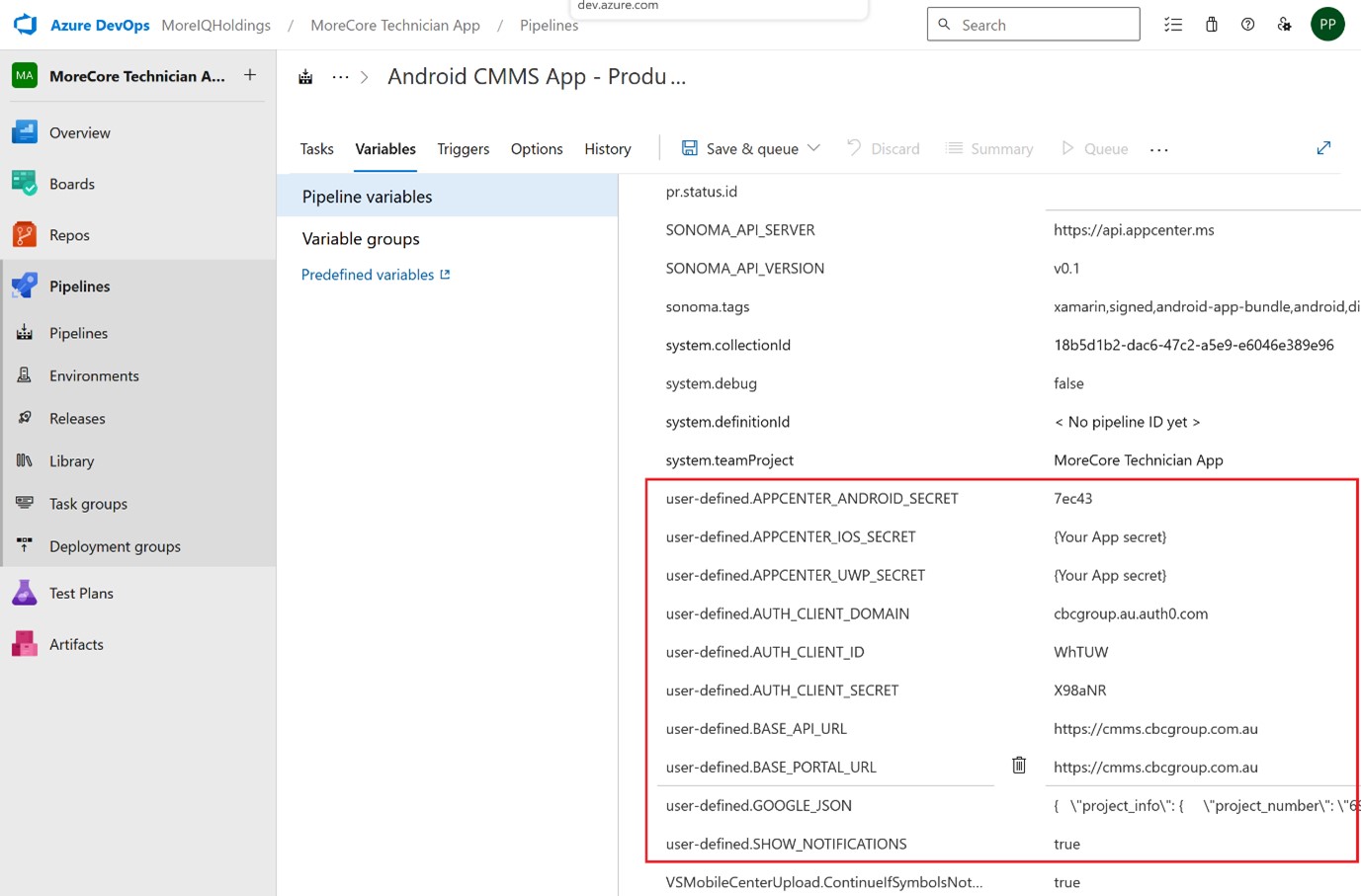Switch to the Triggers tab
Screen dimensions: 1361x896
click(463, 149)
